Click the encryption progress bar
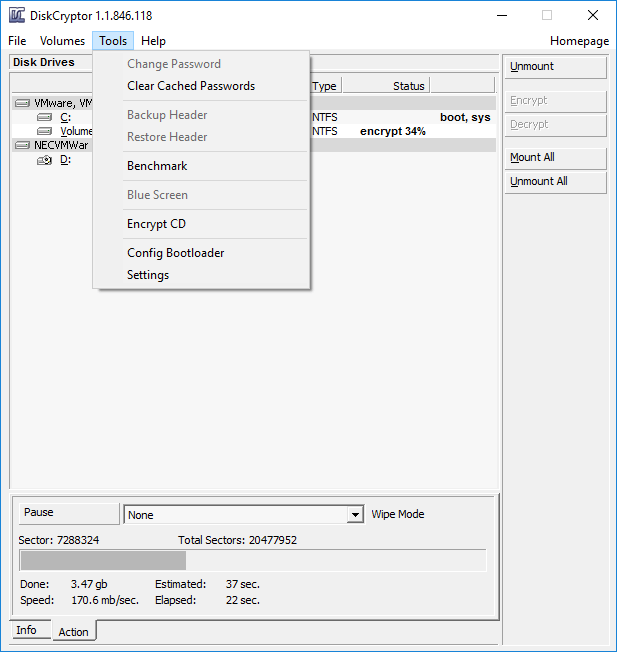This screenshot has height=652, width=617. 253,561
